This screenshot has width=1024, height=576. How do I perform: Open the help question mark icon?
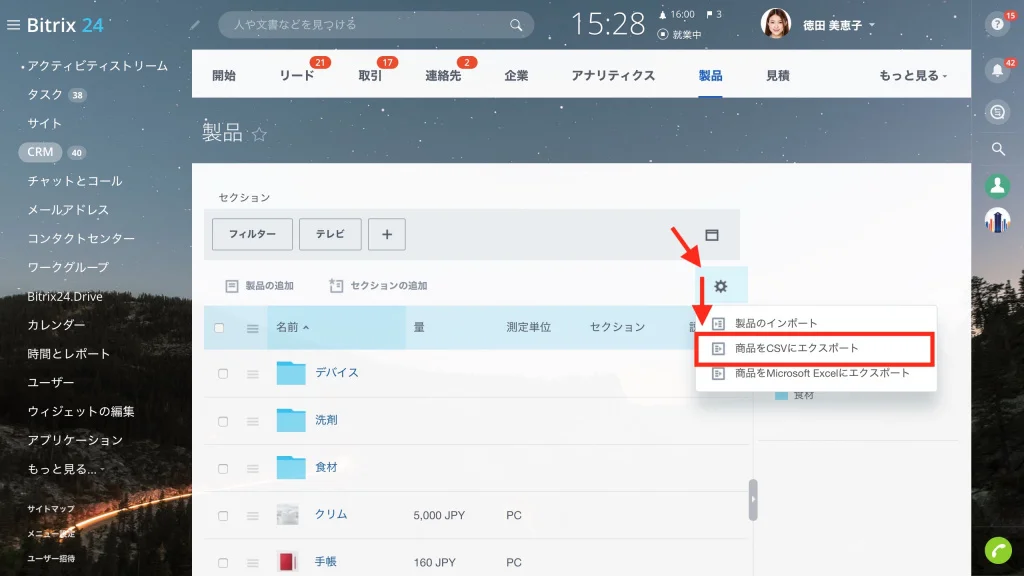tap(997, 25)
